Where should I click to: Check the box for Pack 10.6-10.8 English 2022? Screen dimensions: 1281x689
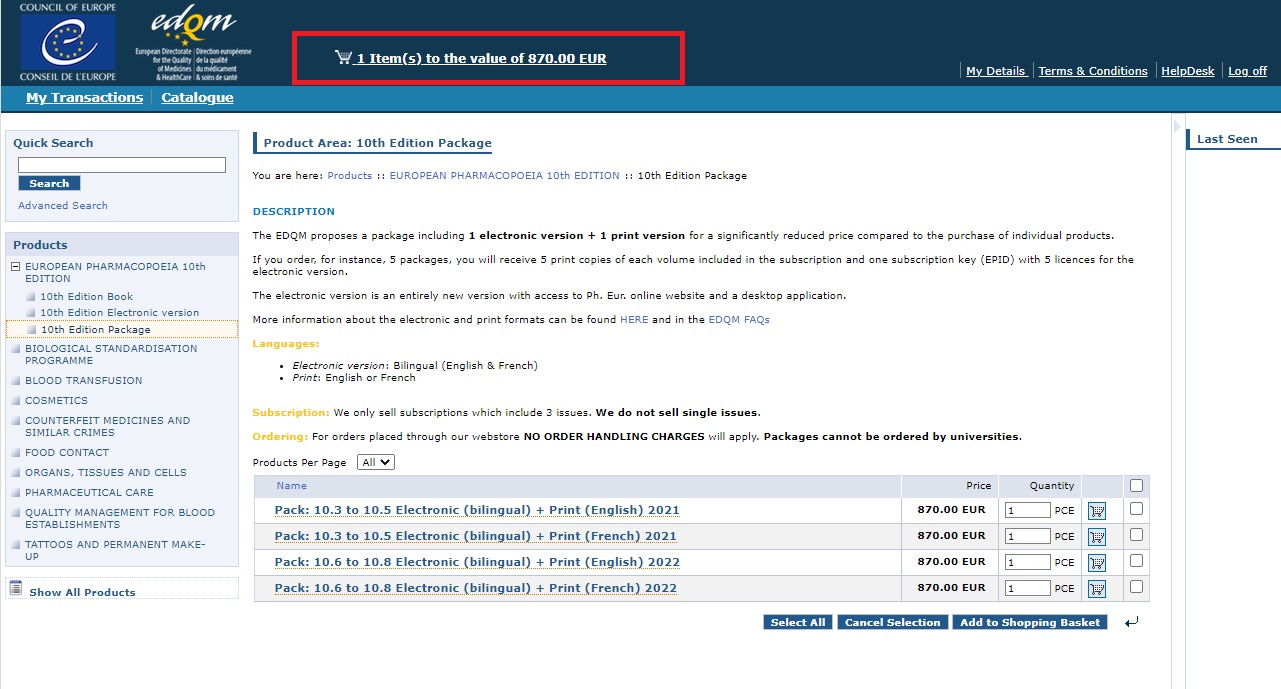click(x=1136, y=561)
